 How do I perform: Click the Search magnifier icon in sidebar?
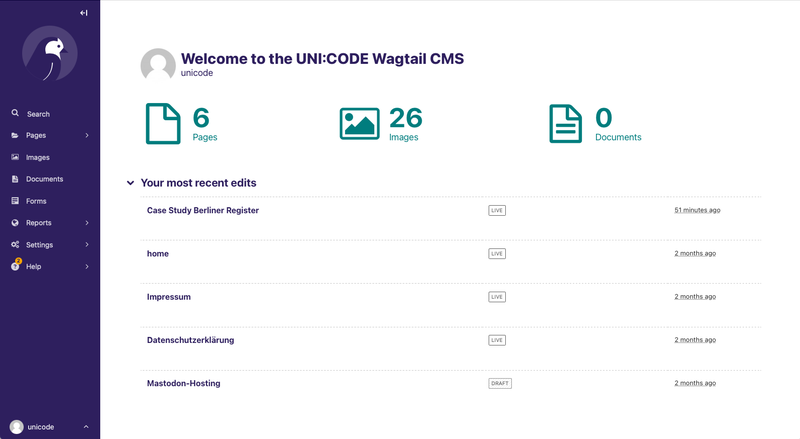pyautogui.click(x=15, y=113)
